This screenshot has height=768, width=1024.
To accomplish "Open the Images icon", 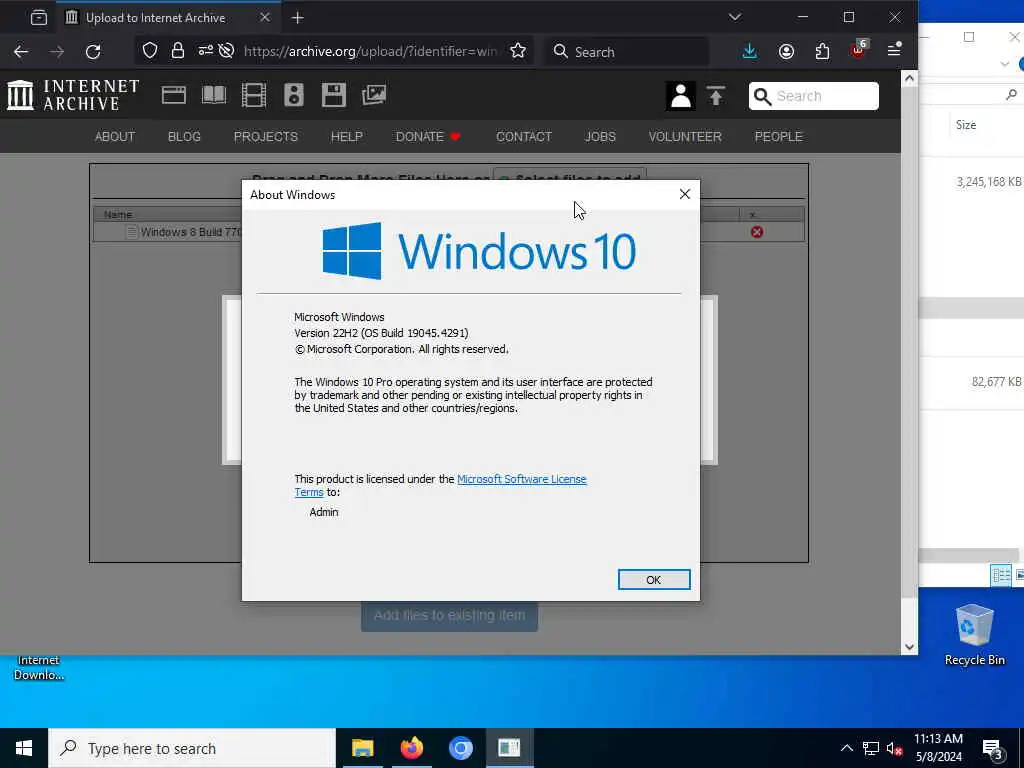I will (x=374, y=95).
